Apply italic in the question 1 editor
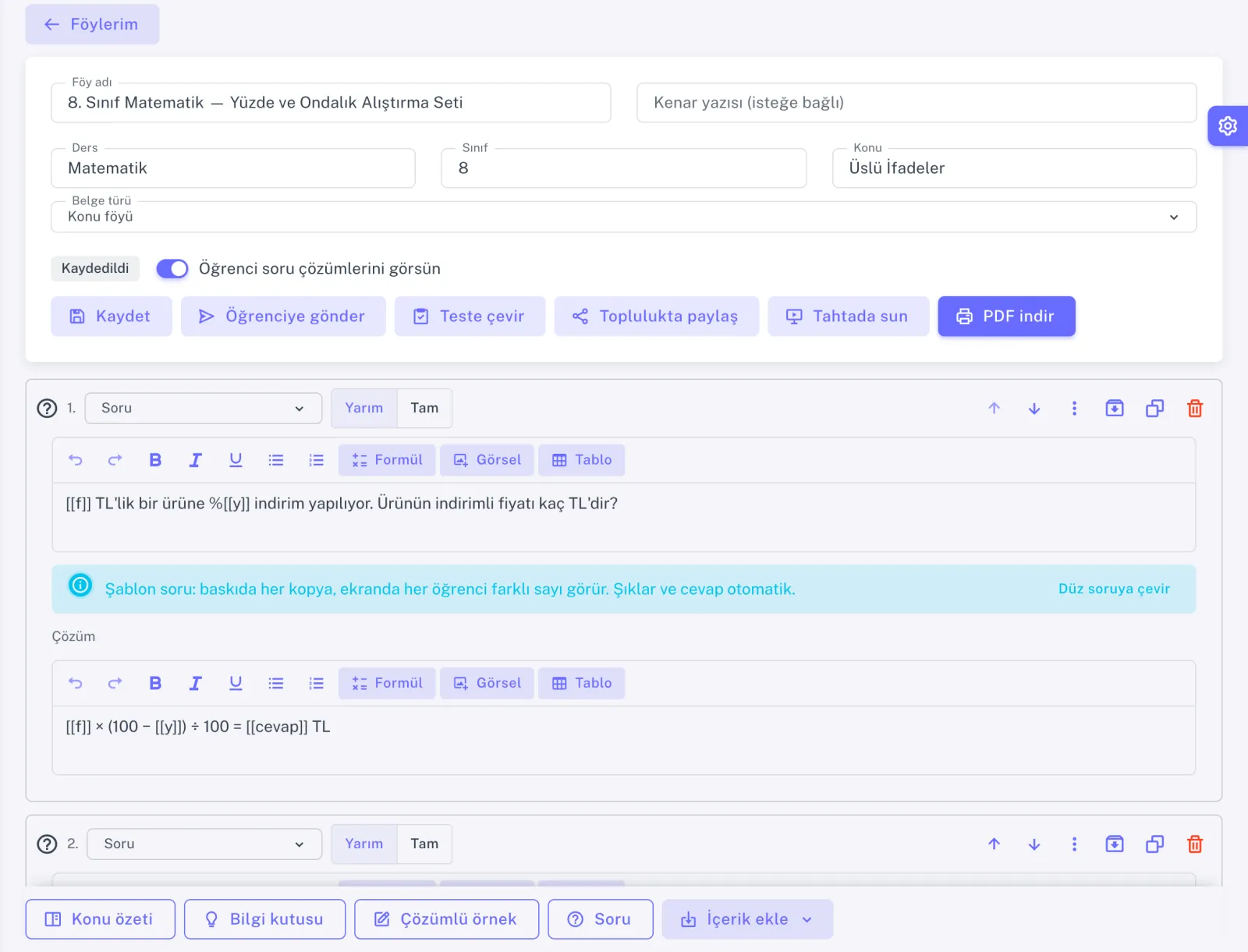 195,460
